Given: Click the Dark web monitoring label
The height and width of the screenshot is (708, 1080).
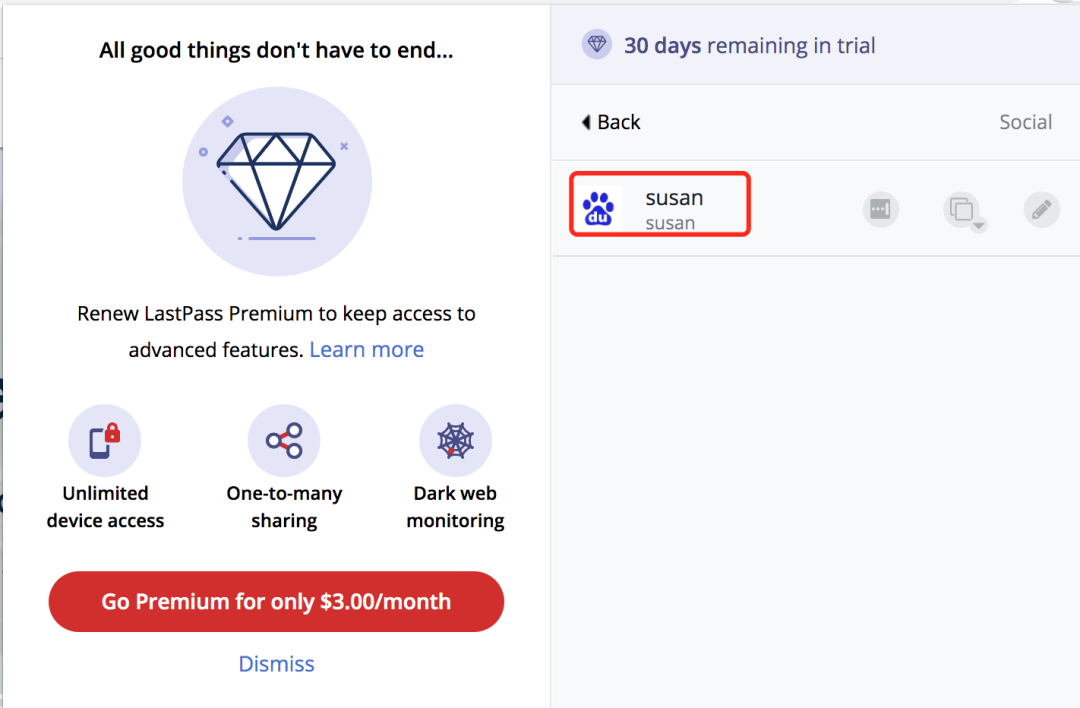Looking at the screenshot, I should [x=455, y=507].
